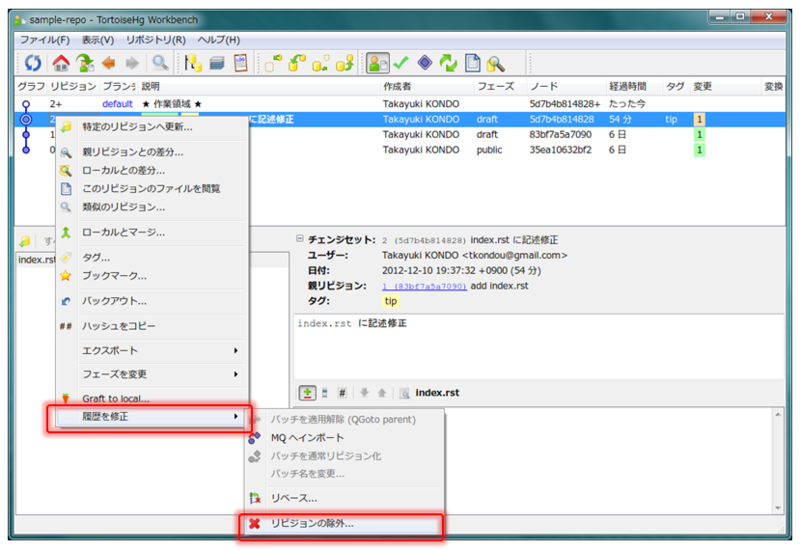
Task: Open the ヘルプ(H) menu
Action: click(218, 40)
